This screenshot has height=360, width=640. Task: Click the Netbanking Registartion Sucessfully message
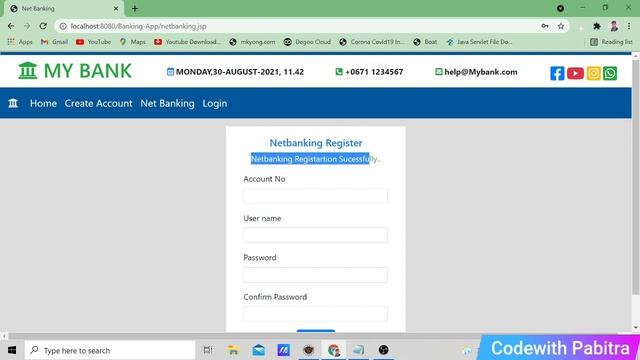pyautogui.click(x=316, y=159)
